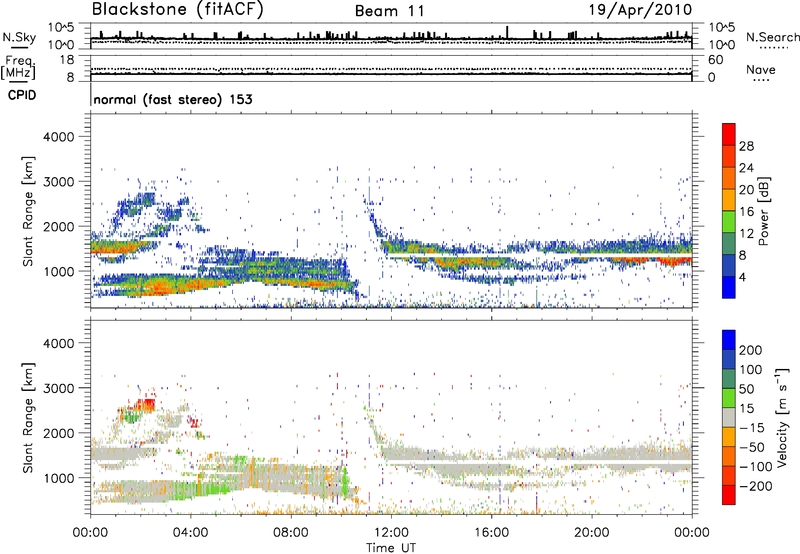Click the 'Power [dB]' color bar title
800x554 pixels.
click(x=764, y=211)
